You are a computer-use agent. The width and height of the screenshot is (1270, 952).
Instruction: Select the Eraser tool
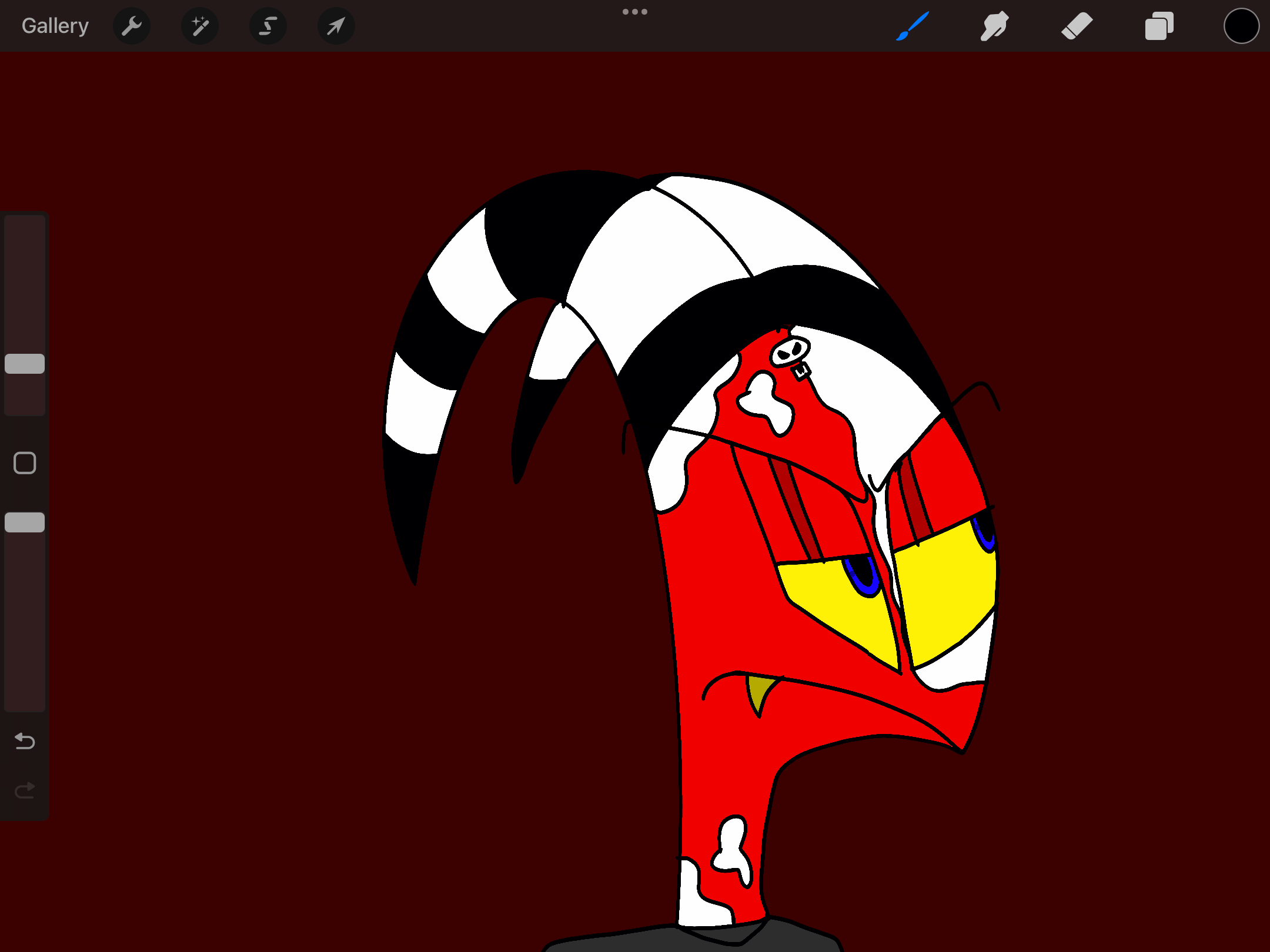(1077, 26)
